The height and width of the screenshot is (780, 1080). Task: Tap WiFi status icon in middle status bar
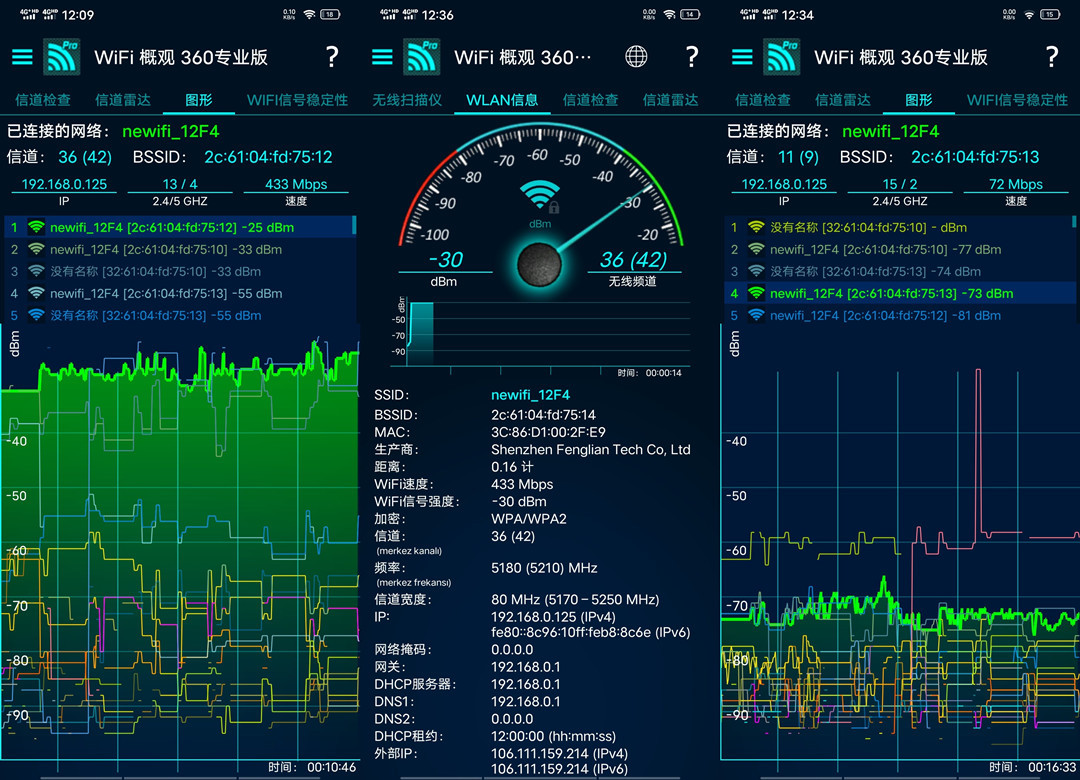[669, 14]
